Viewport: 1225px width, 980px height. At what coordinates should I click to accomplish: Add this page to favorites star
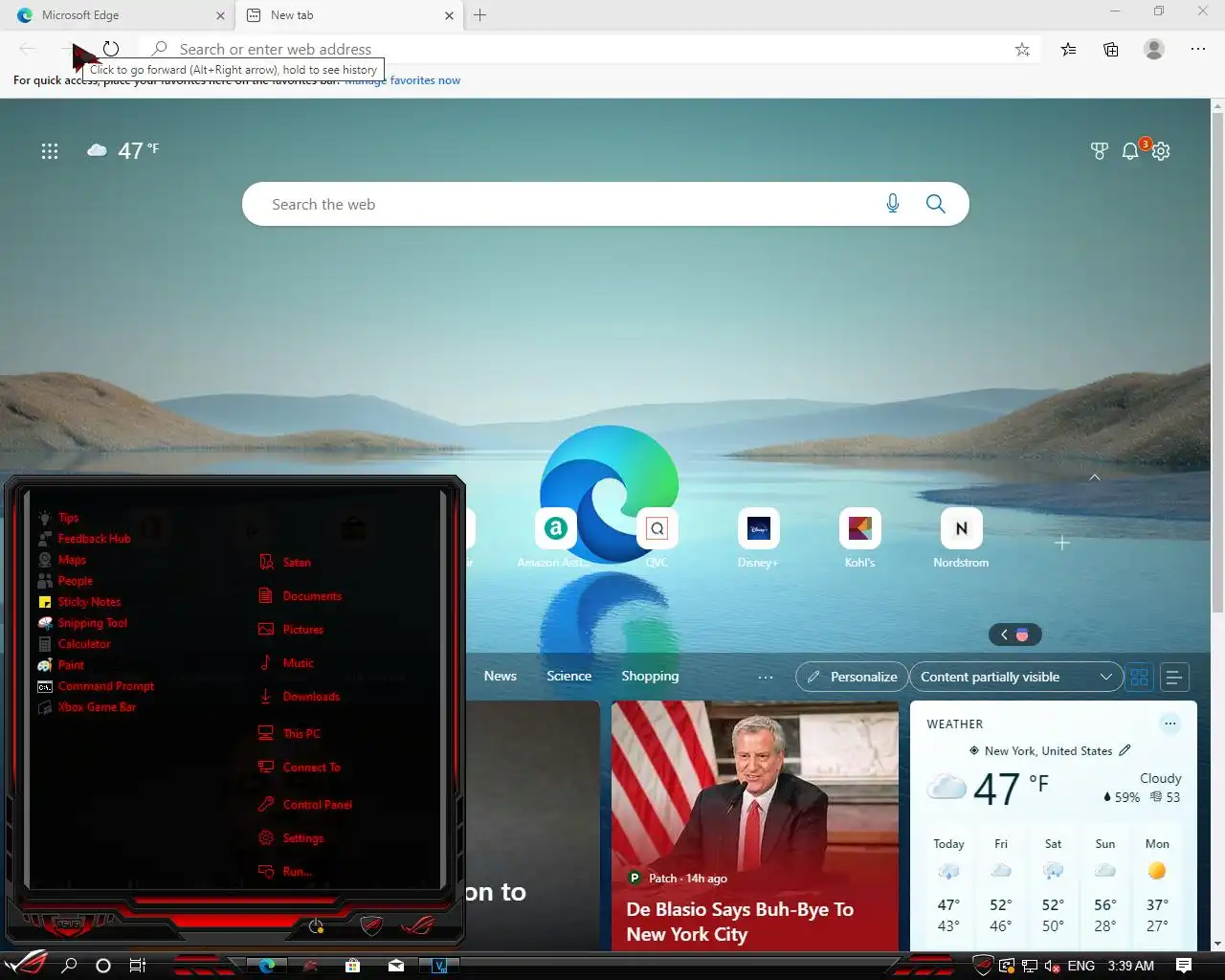coord(1022,50)
